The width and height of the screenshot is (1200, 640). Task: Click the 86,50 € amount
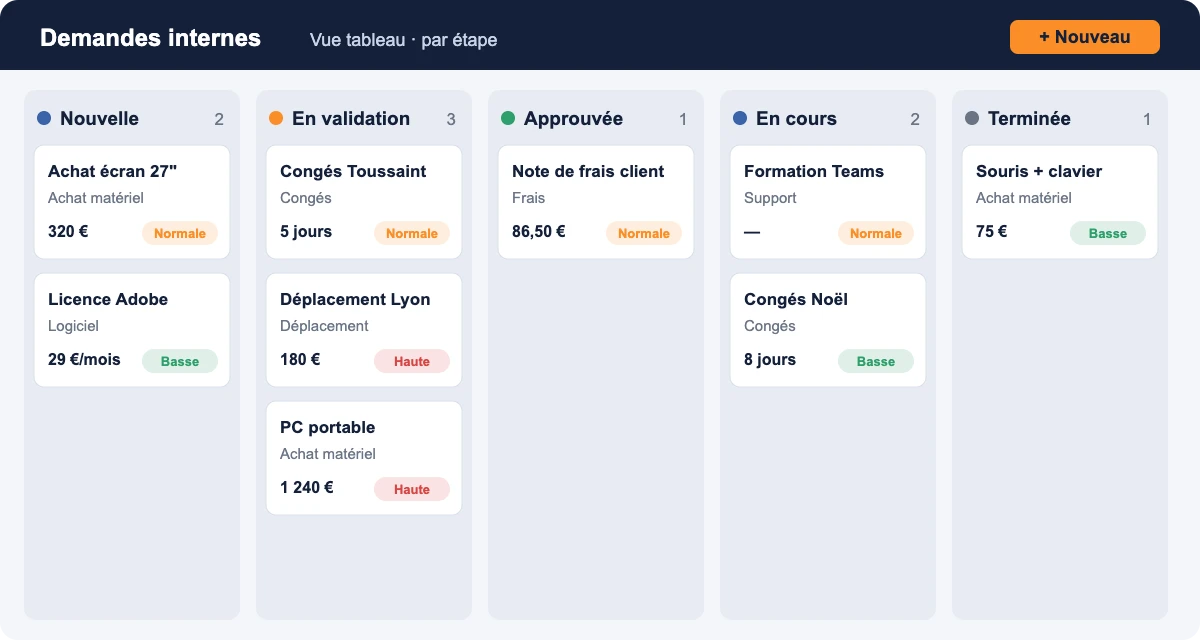(x=539, y=231)
